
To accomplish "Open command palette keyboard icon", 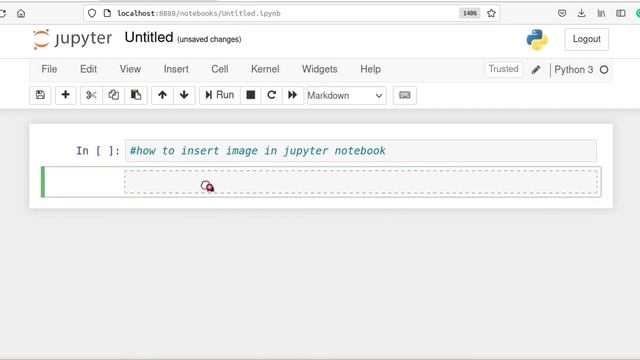I will [x=404, y=95].
